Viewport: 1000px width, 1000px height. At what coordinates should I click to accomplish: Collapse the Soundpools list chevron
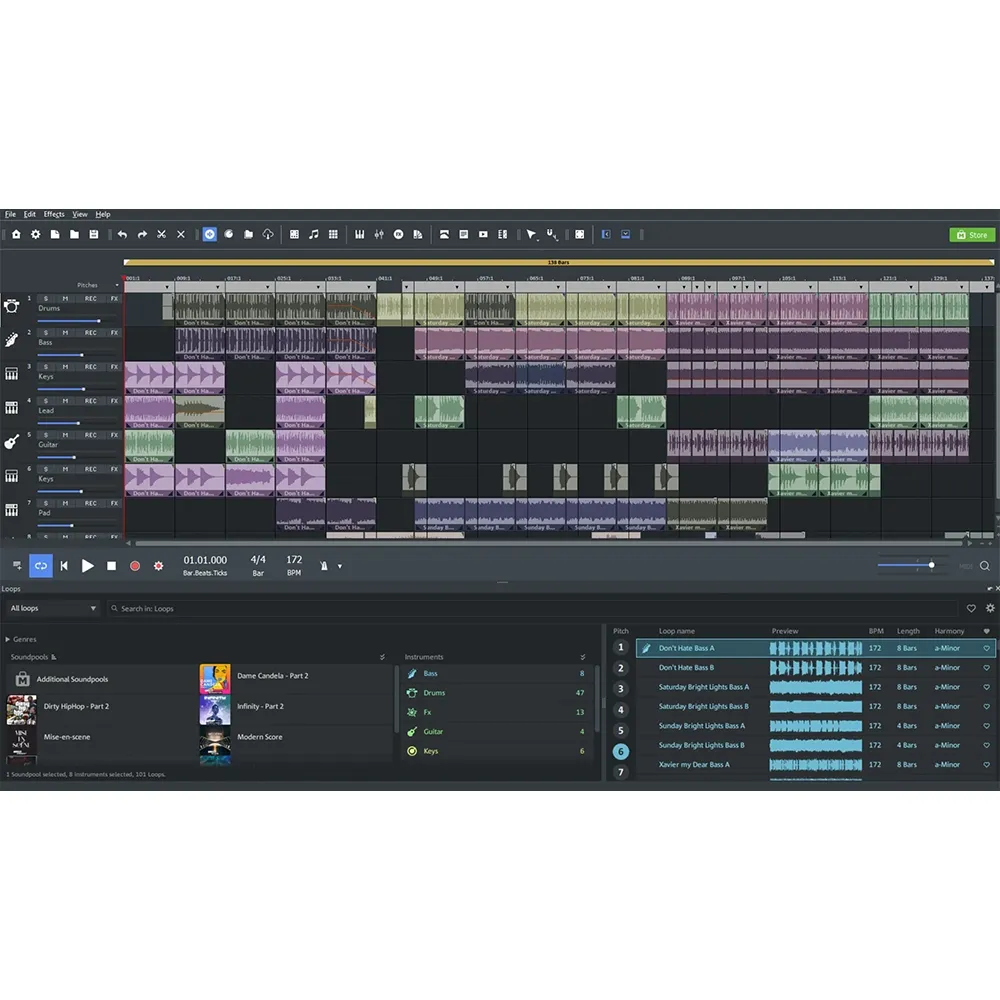tap(382, 657)
